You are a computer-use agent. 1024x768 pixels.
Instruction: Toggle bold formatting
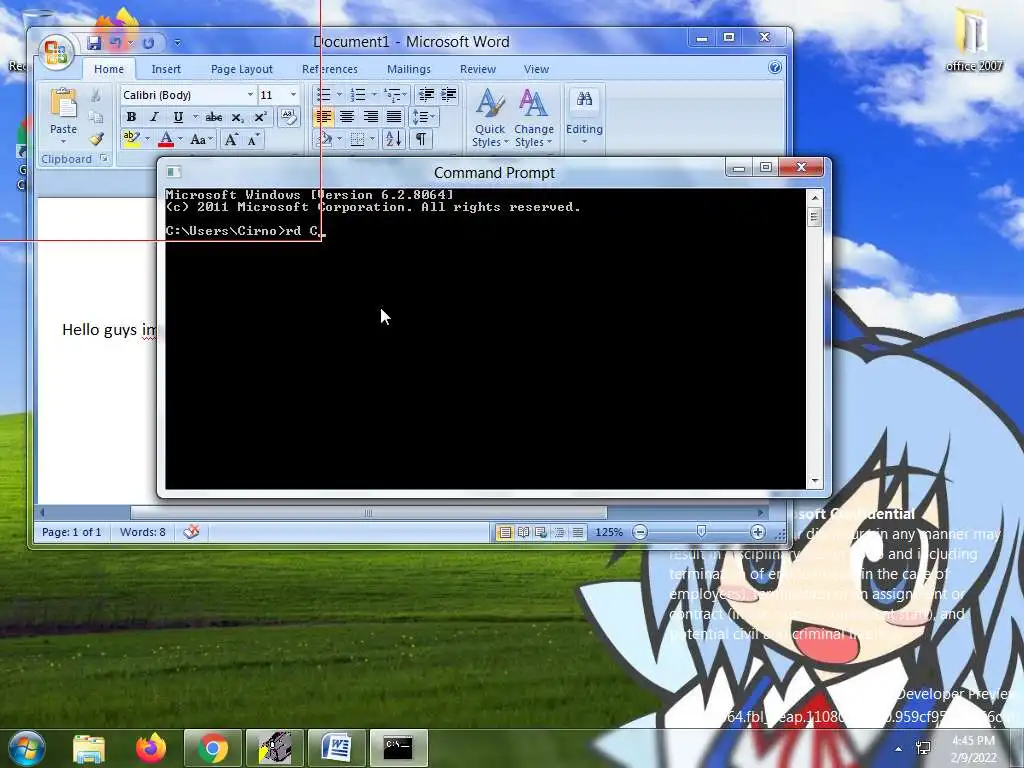click(x=131, y=118)
